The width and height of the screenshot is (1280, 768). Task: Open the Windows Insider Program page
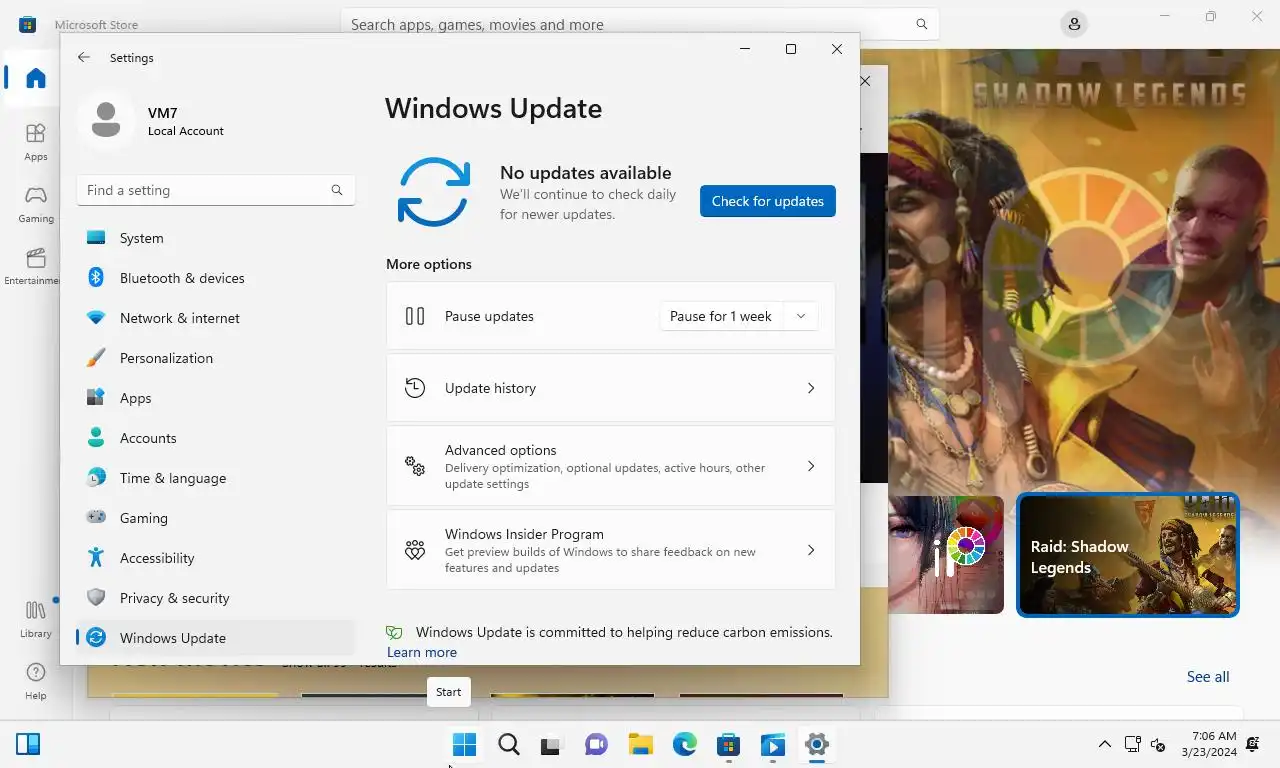coord(611,550)
